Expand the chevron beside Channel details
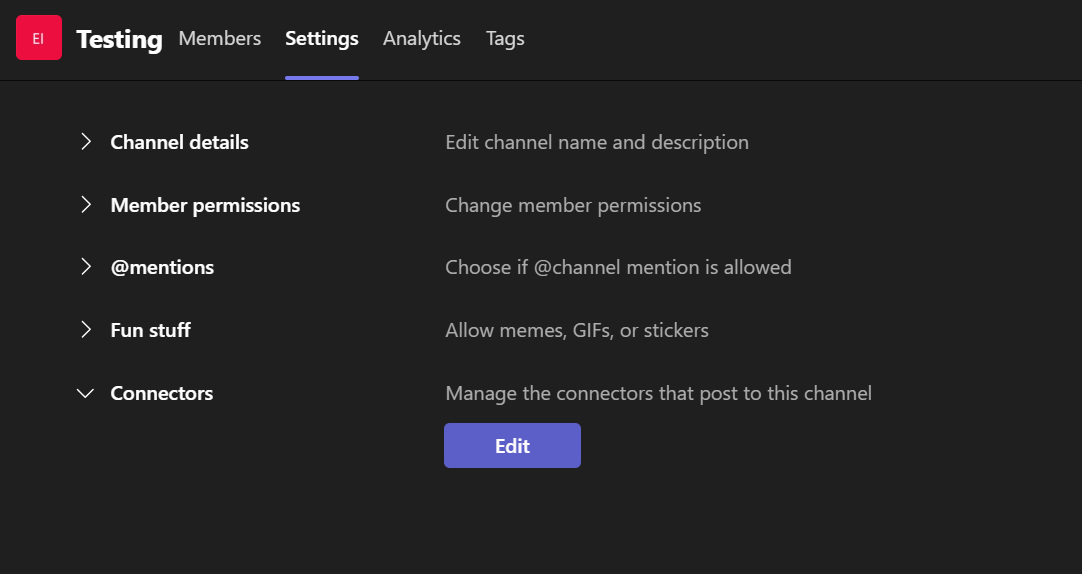The height and width of the screenshot is (574, 1082). pyautogui.click(x=86, y=142)
